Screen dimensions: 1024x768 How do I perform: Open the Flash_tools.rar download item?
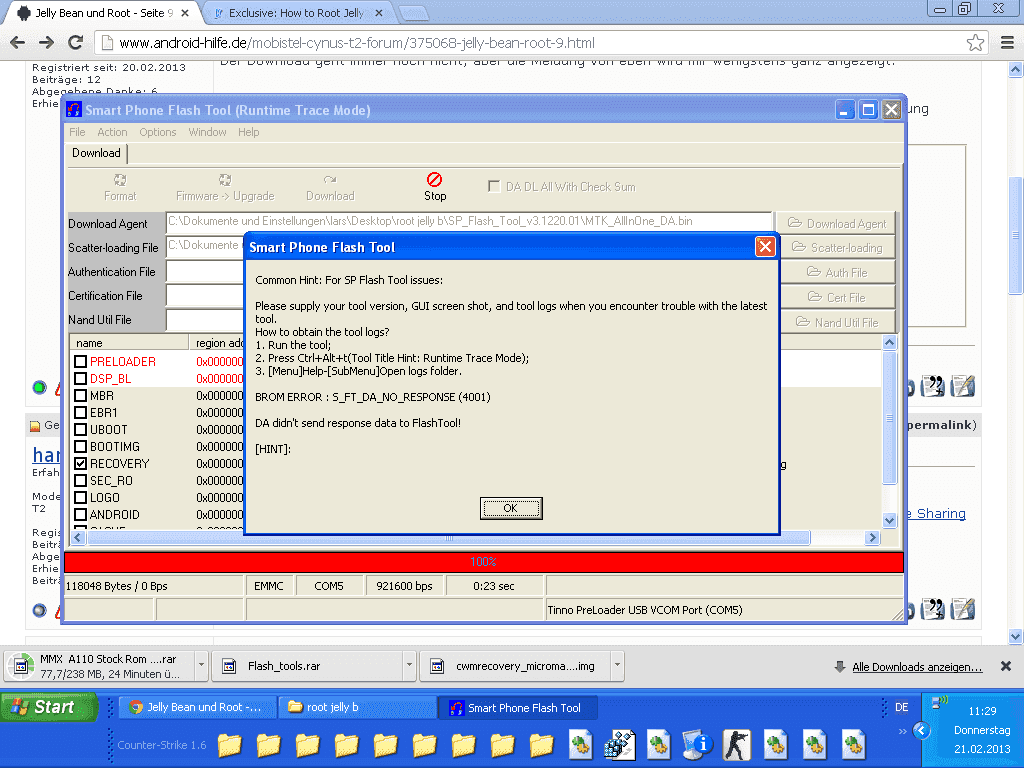307,666
